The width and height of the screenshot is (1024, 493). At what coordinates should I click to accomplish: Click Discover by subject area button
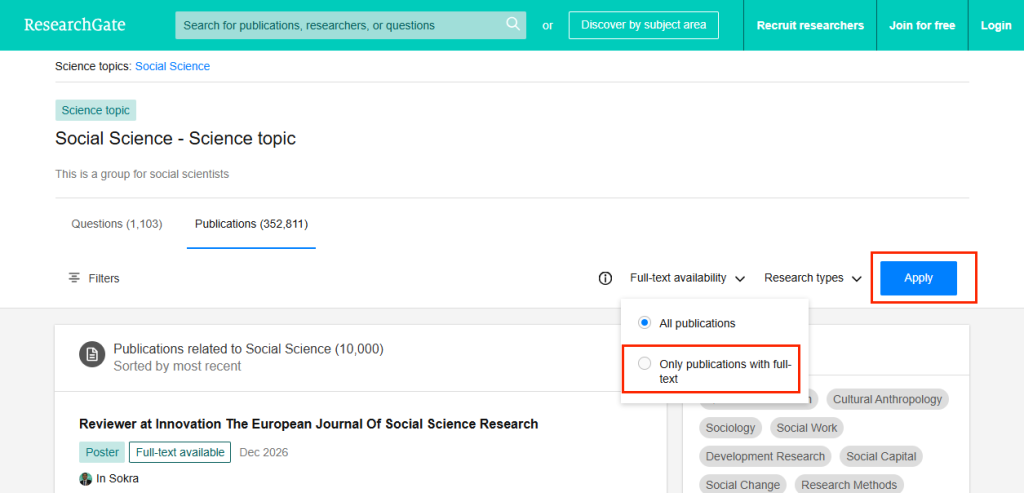pos(643,25)
